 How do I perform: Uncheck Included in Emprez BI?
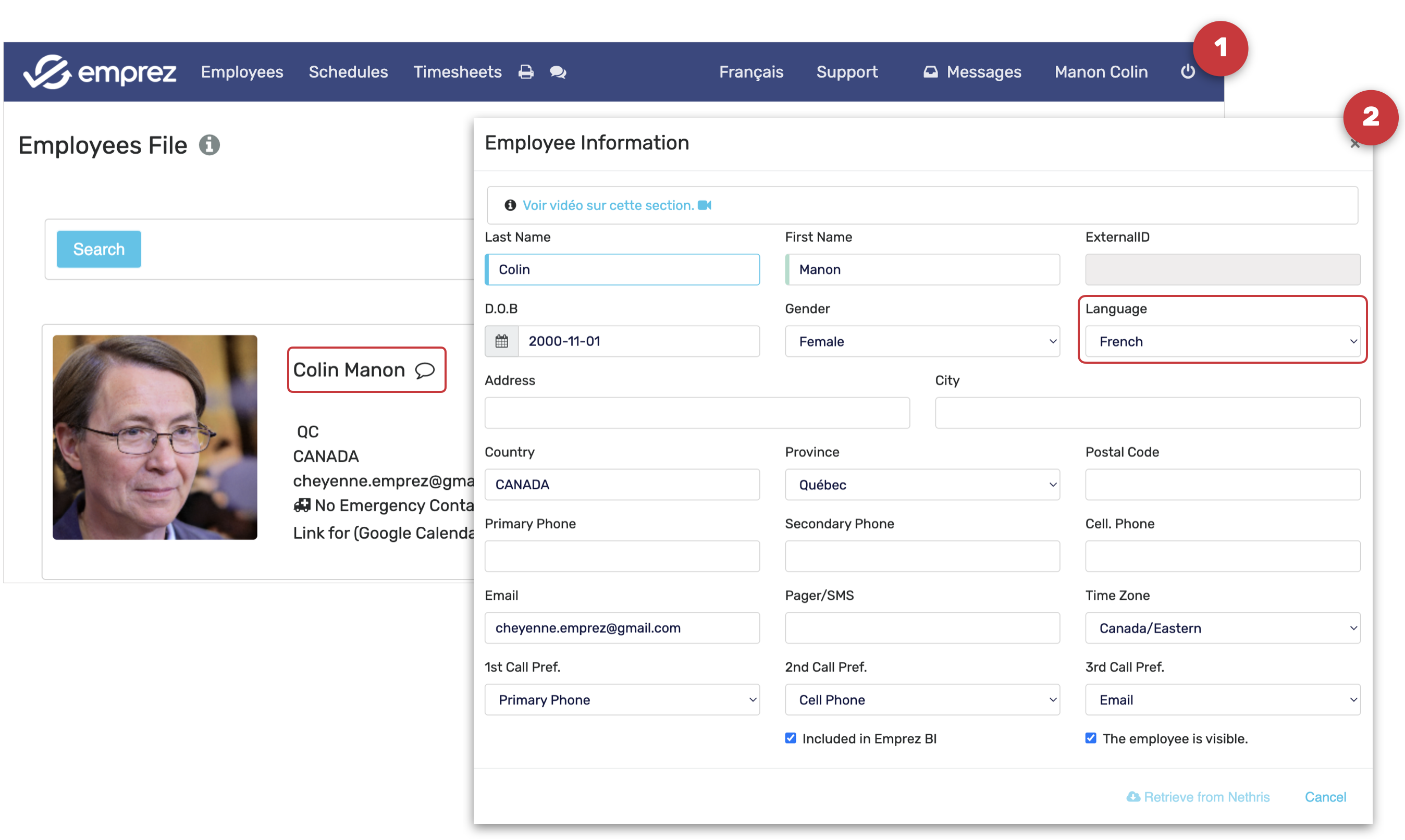pyautogui.click(x=791, y=738)
